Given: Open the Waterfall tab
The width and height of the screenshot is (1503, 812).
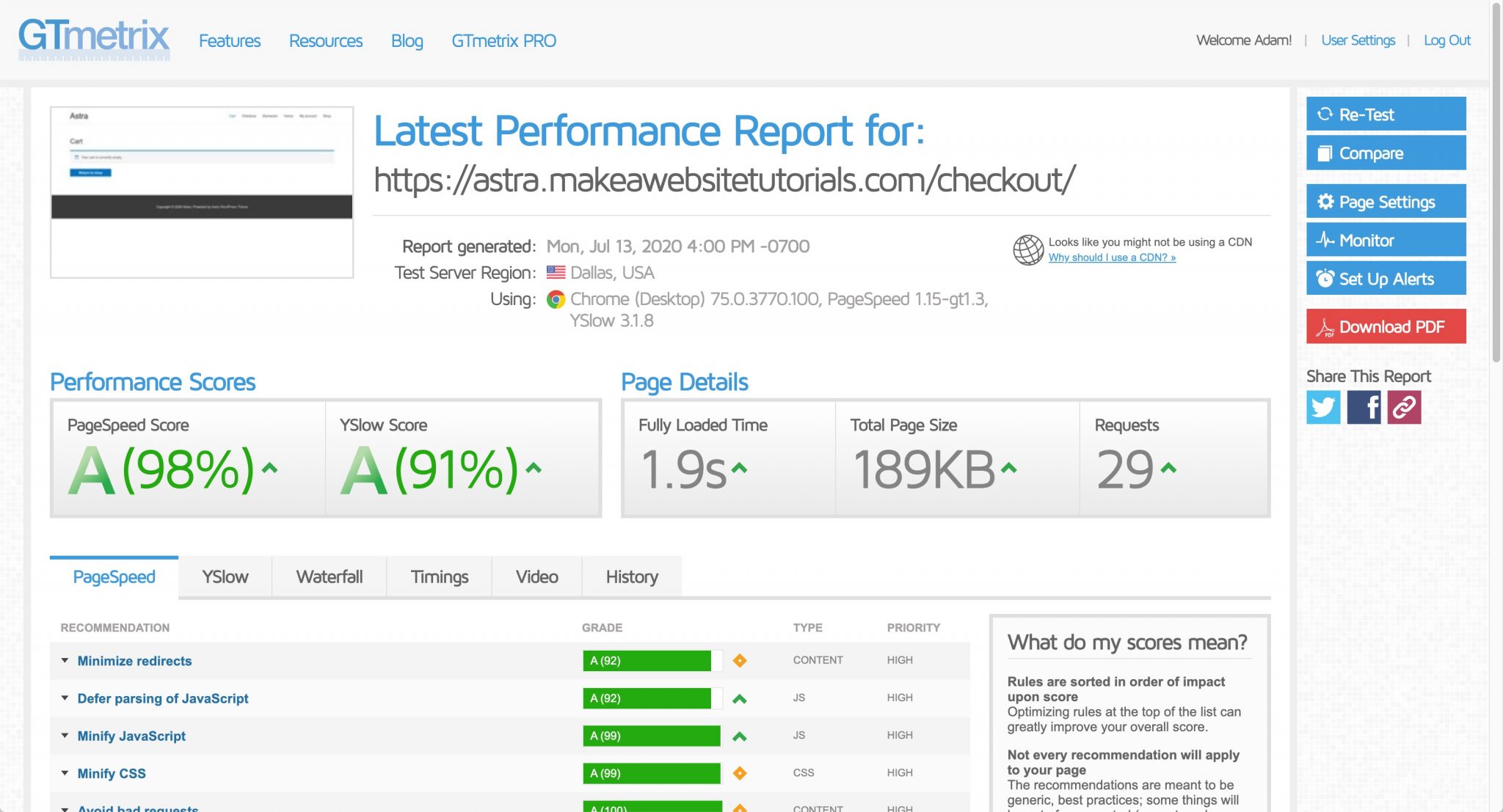Looking at the screenshot, I should [x=330, y=577].
